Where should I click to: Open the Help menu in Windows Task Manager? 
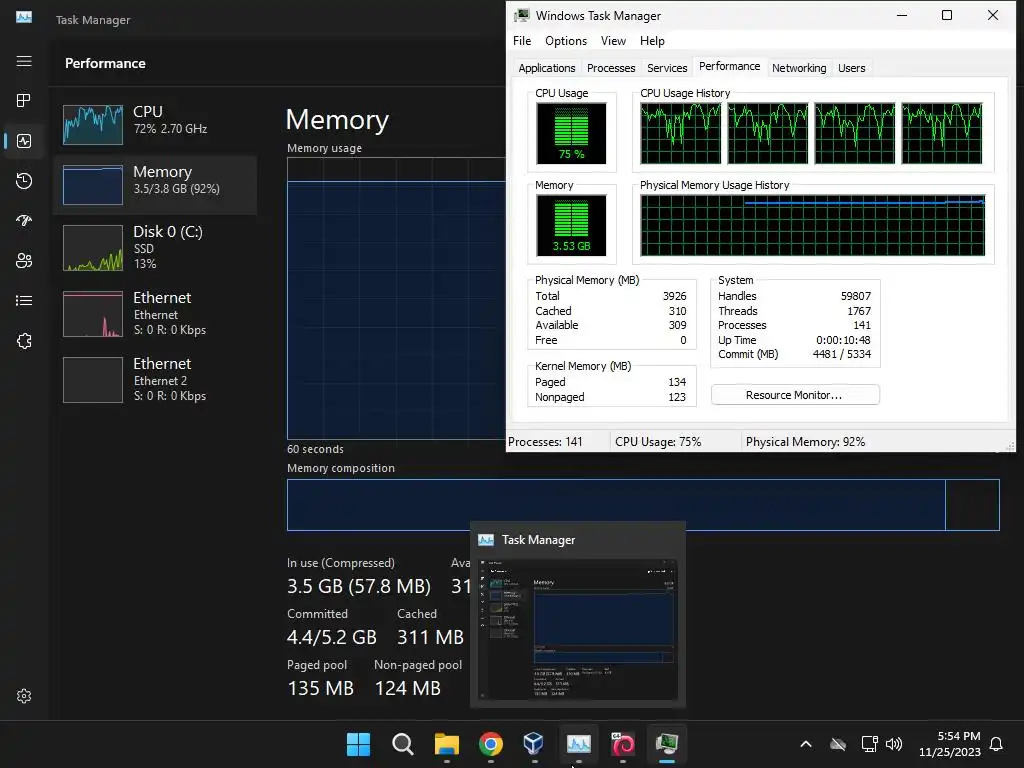click(652, 40)
